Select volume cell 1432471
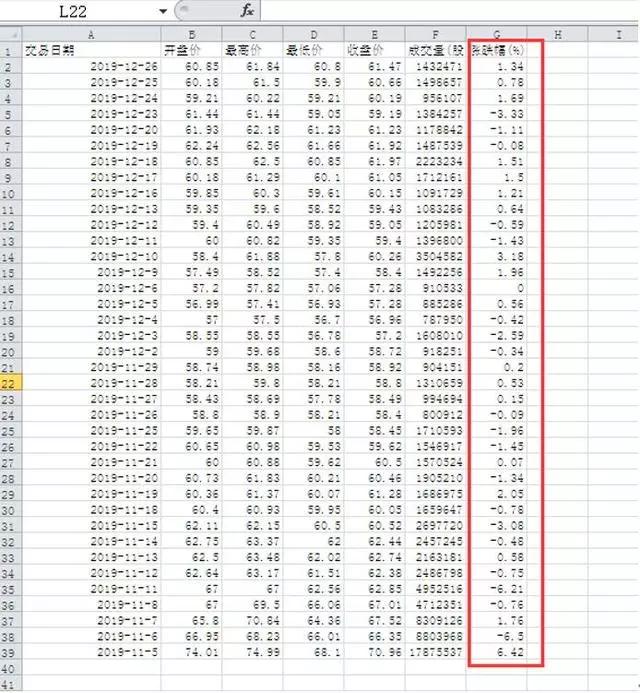Viewport: 640px width, 693px height. (435, 66)
